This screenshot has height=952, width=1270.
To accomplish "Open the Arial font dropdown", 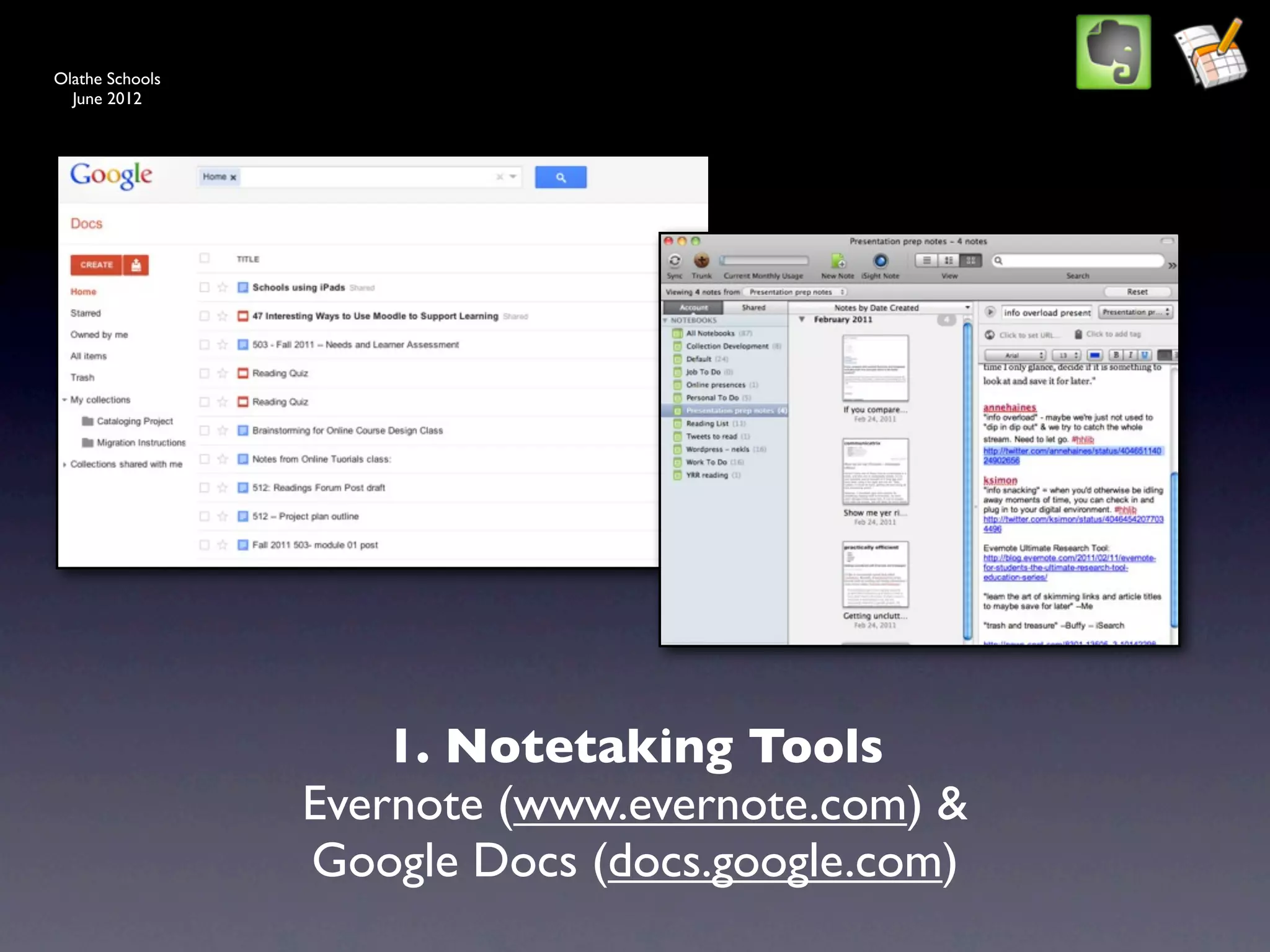I will 1016,355.
